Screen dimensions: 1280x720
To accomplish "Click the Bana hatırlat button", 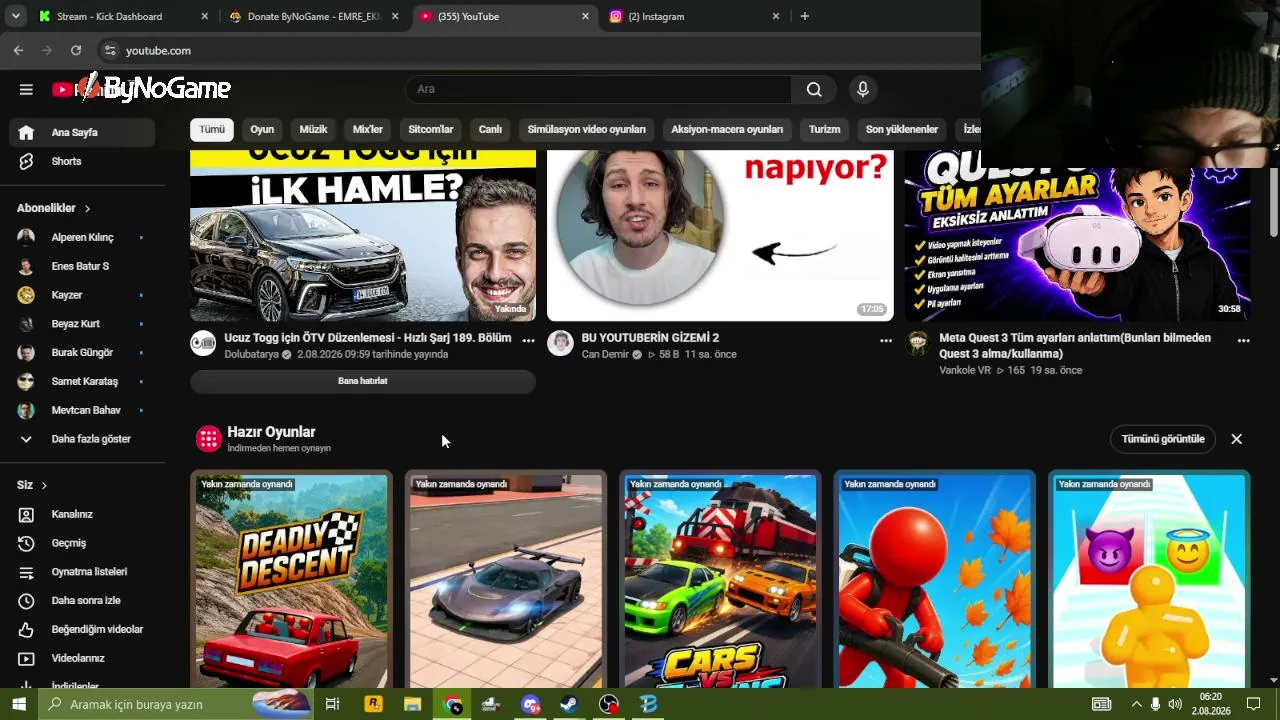I will [363, 381].
